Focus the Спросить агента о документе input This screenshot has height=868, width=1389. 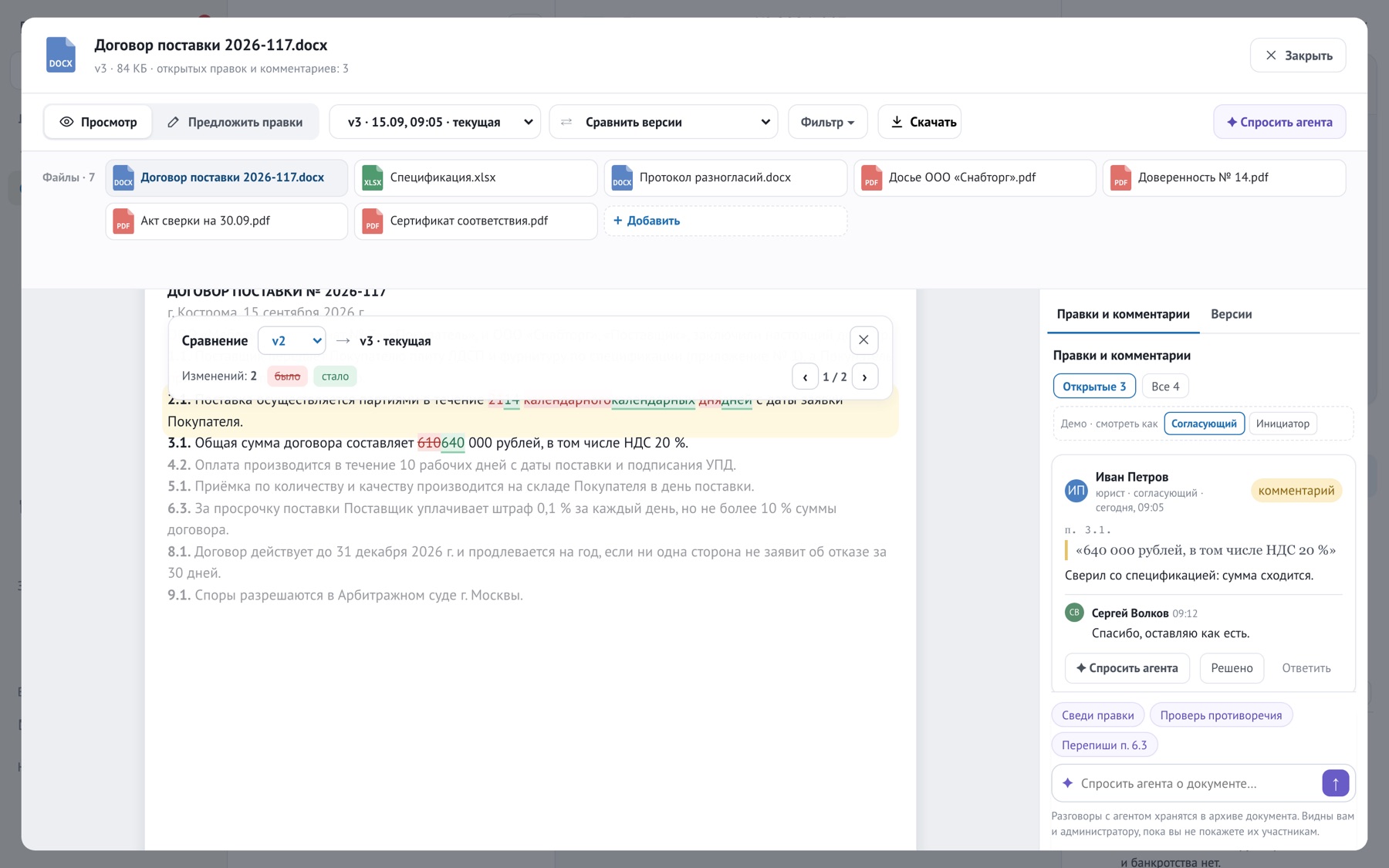pos(1198,783)
